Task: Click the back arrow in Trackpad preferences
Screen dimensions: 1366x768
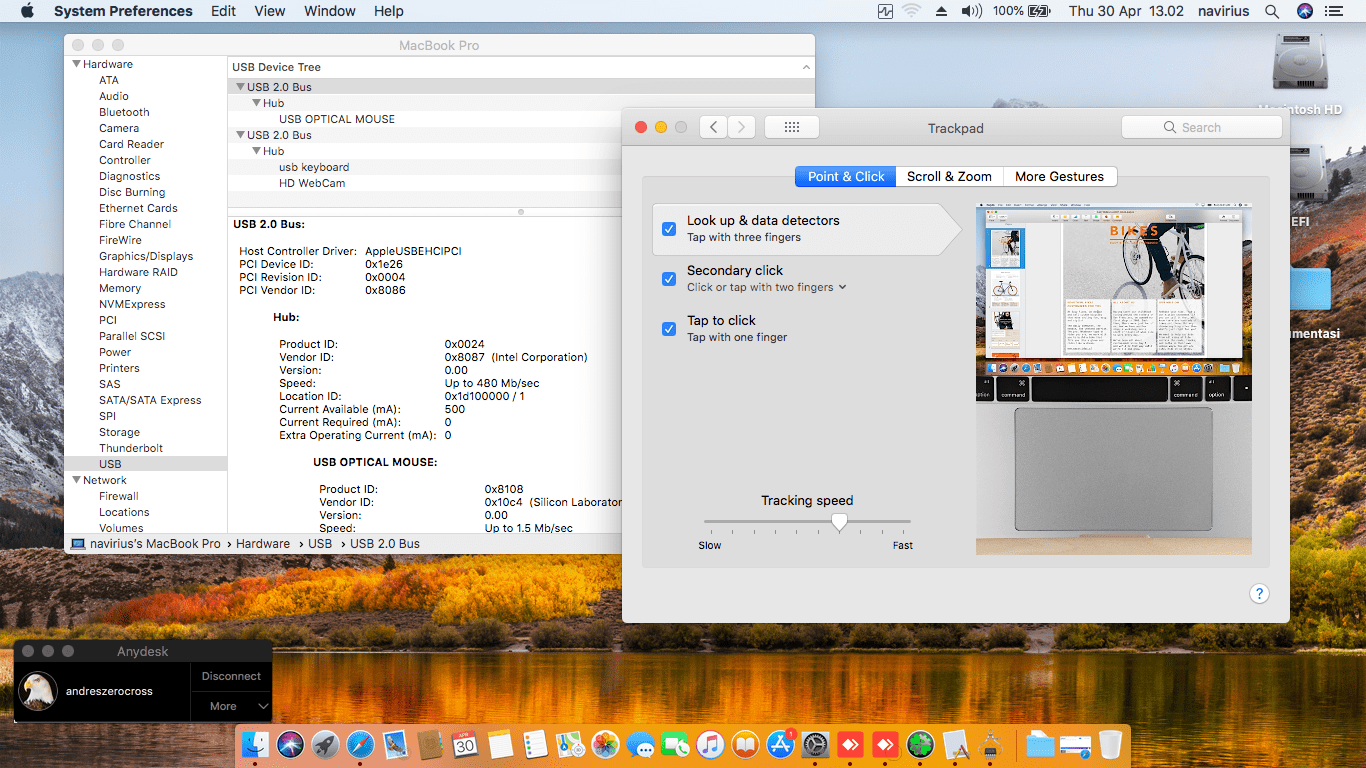Action: click(x=713, y=127)
